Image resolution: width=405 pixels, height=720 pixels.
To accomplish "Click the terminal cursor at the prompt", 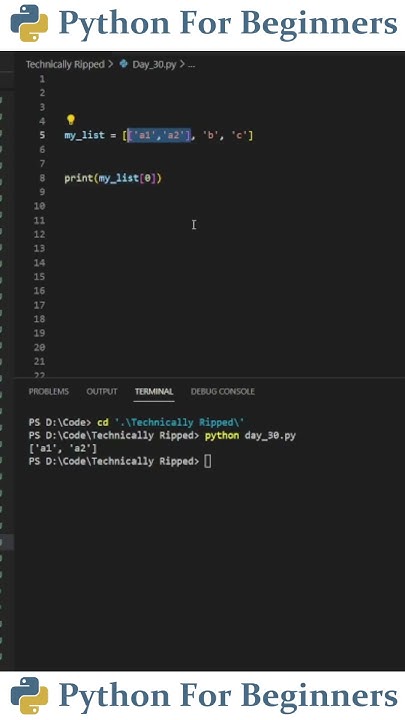I will click(x=208, y=461).
